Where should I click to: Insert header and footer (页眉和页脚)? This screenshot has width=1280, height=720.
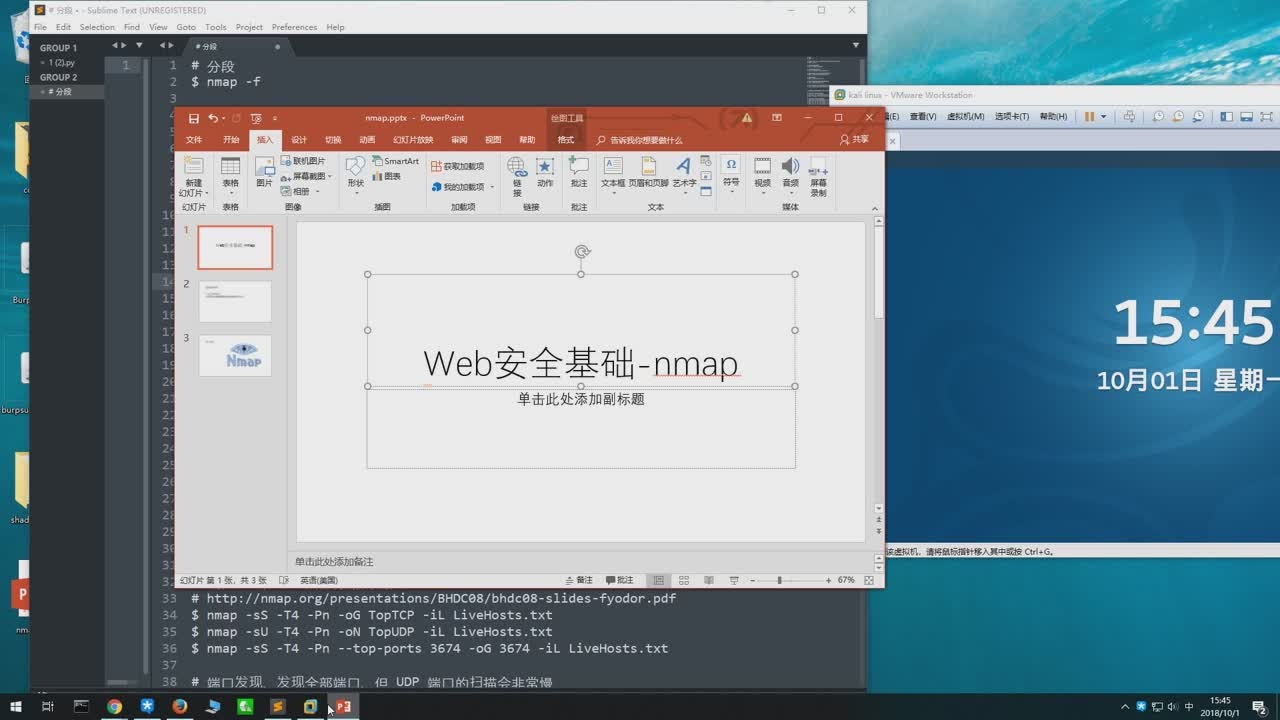(648, 173)
